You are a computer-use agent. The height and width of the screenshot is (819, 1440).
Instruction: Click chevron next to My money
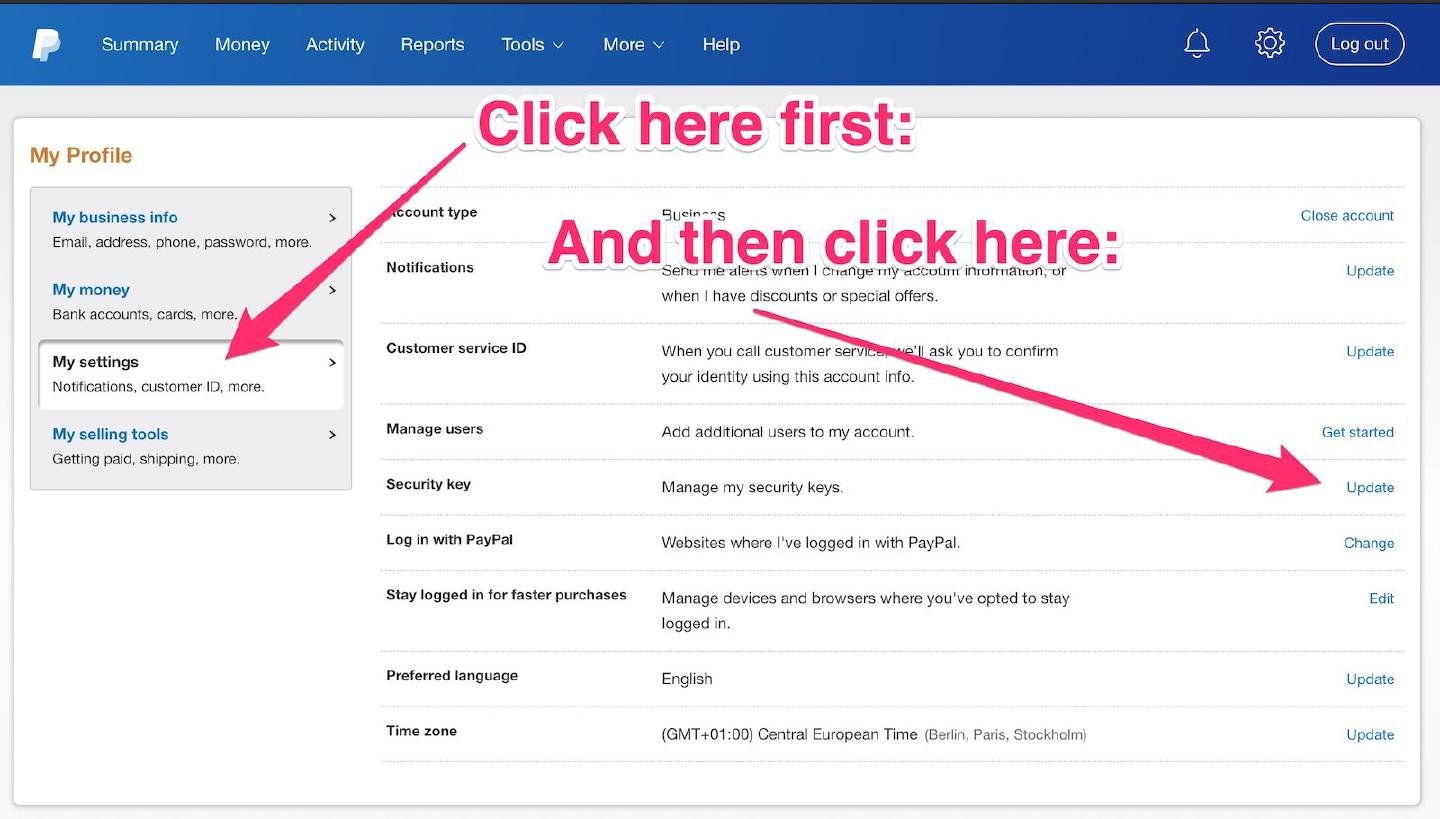click(x=333, y=290)
